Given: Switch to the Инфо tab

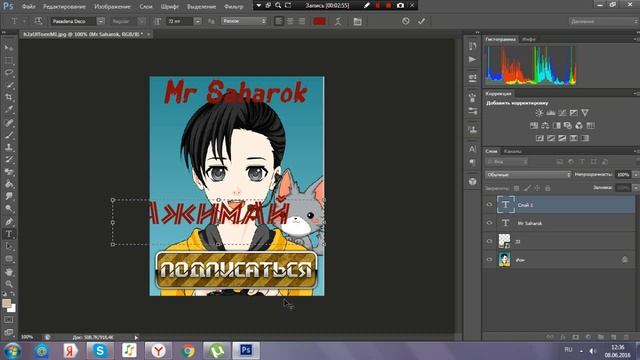Looking at the screenshot, I should [x=529, y=39].
